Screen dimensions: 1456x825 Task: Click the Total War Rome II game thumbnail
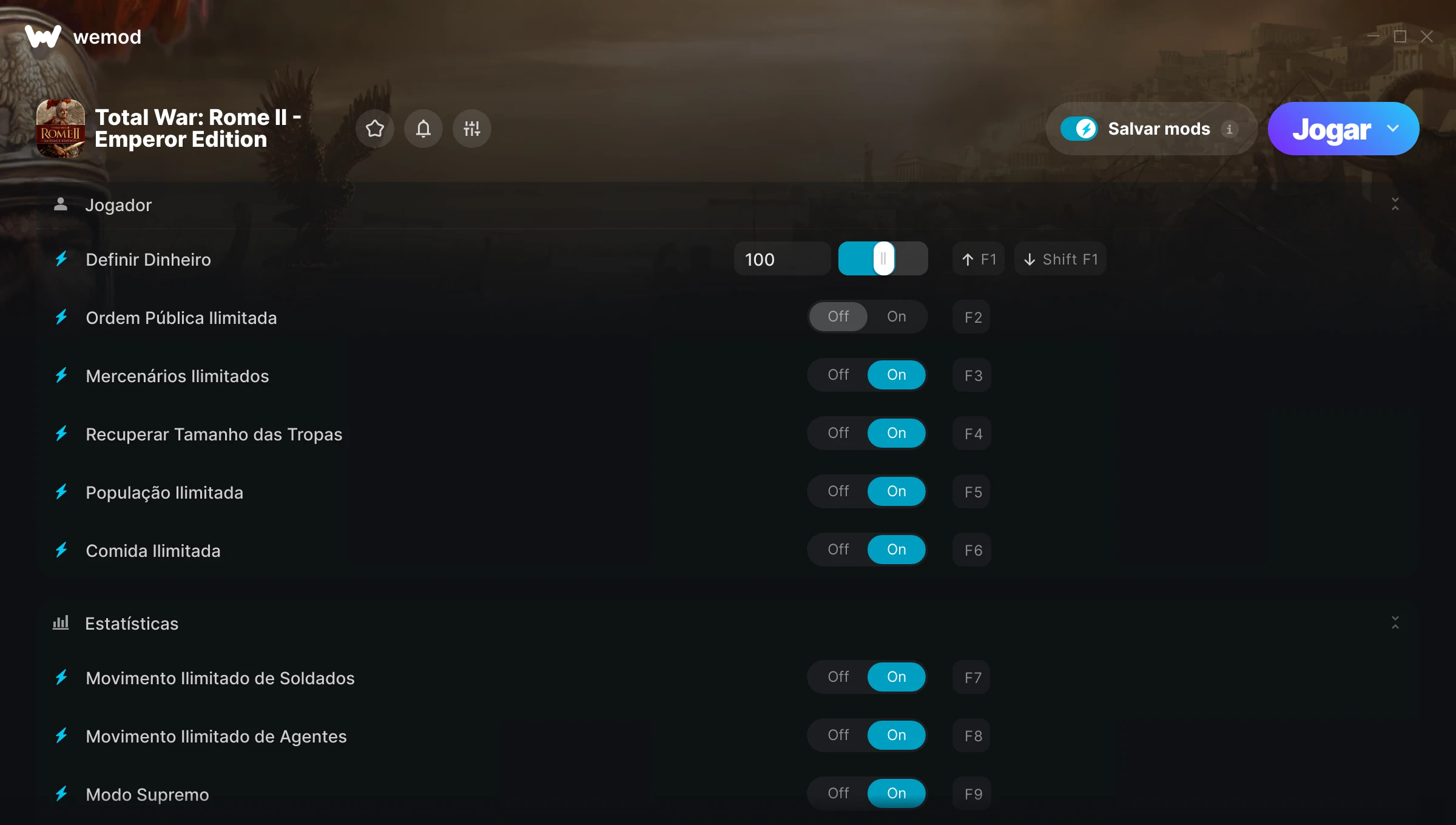point(61,129)
